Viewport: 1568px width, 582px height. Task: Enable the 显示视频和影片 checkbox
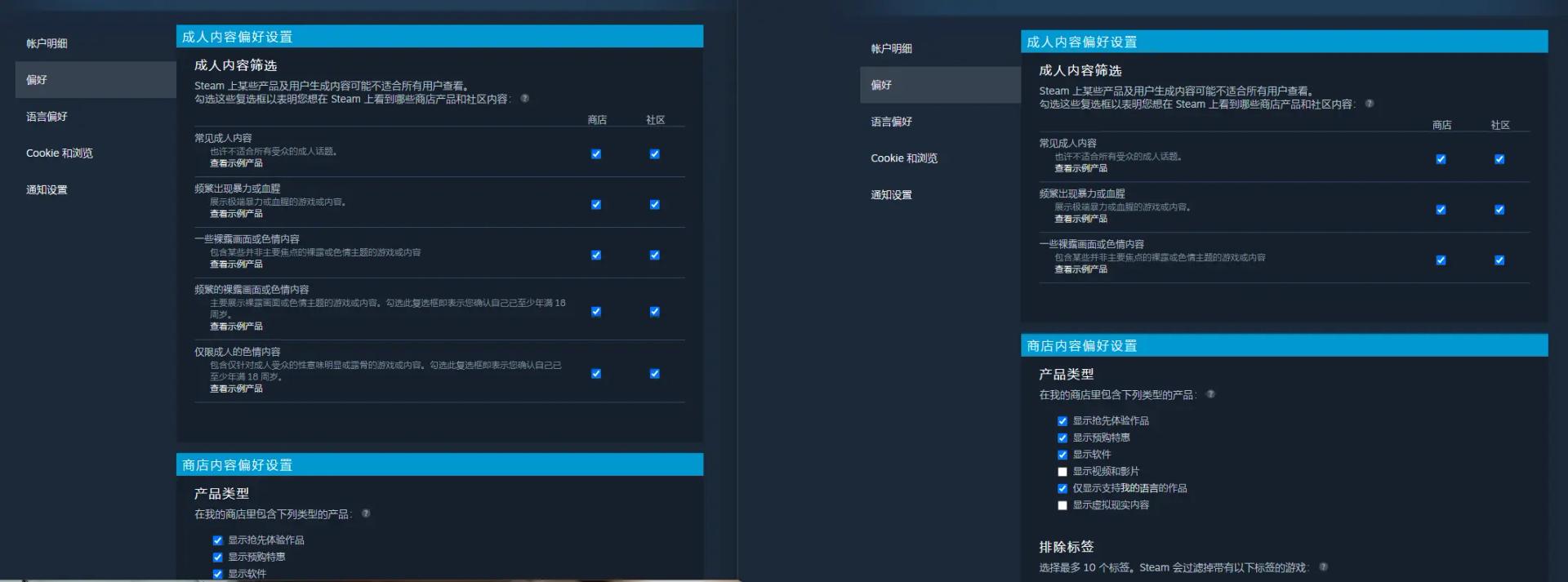pos(1062,472)
